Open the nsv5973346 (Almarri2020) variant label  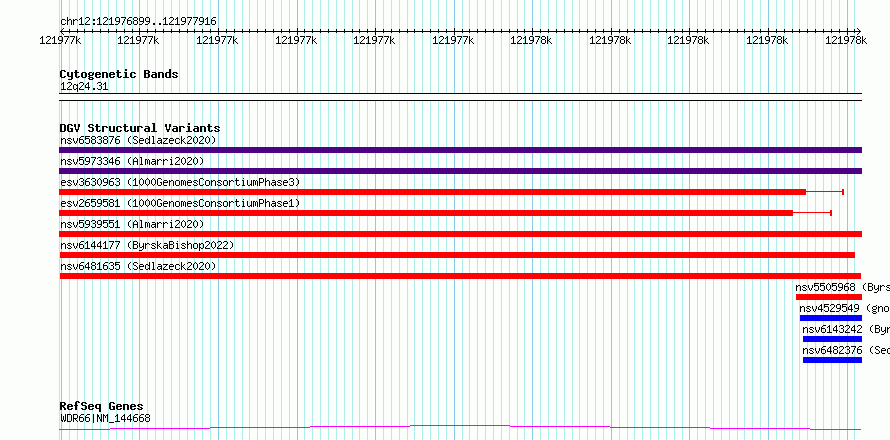(x=132, y=161)
